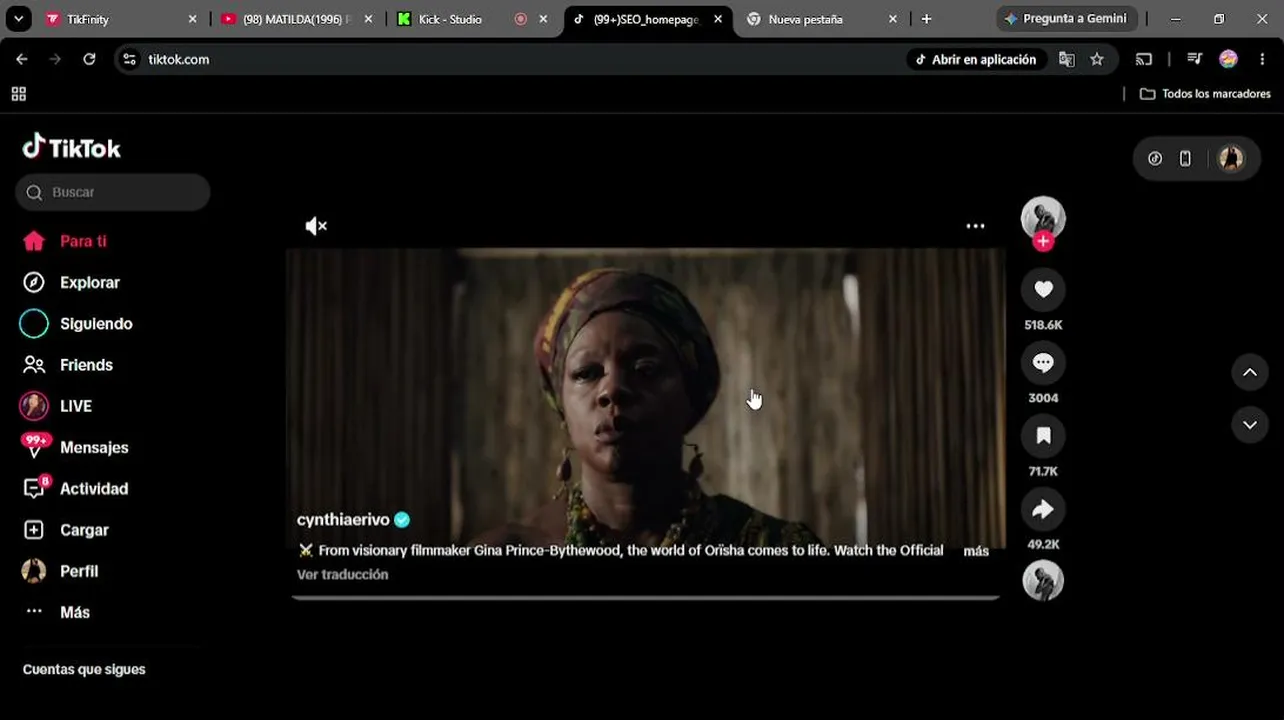Click the TikTok logo
The width and height of the screenshot is (1284, 720).
tap(72, 147)
